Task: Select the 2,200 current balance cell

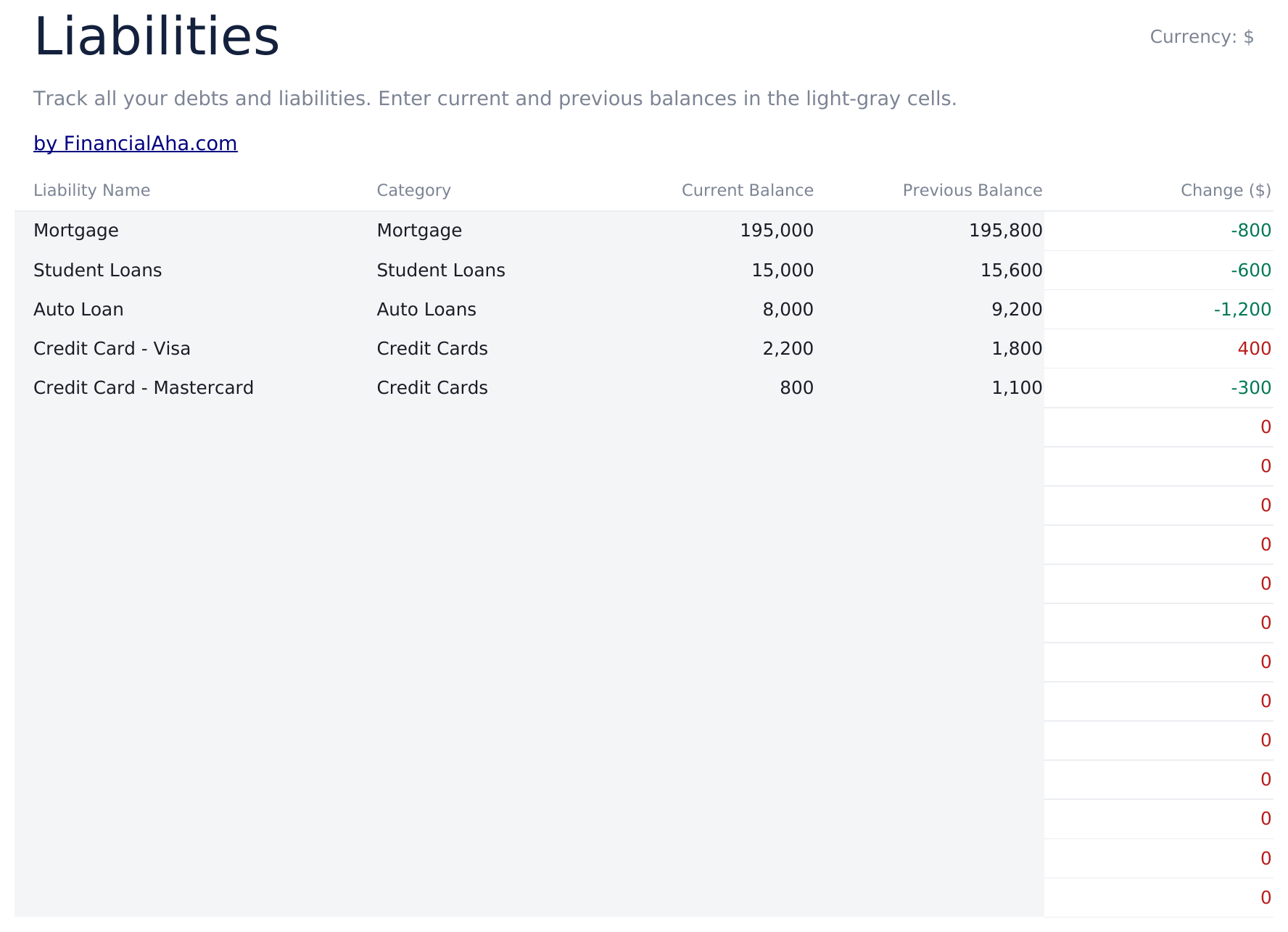Action: [701, 349]
